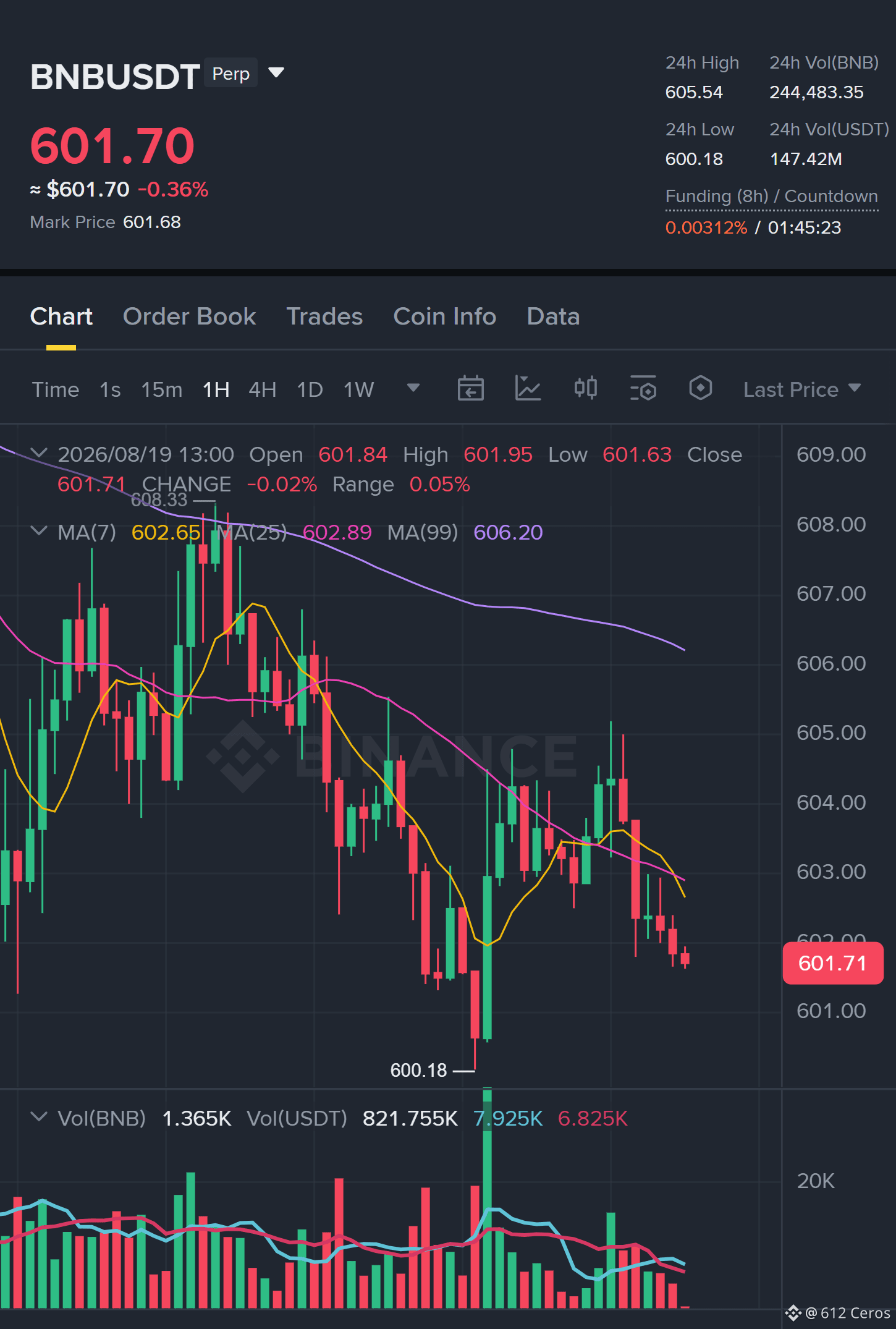The height and width of the screenshot is (1329, 896).
Task: Click the 0.00312% funding rate
Action: pyautogui.click(x=706, y=227)
